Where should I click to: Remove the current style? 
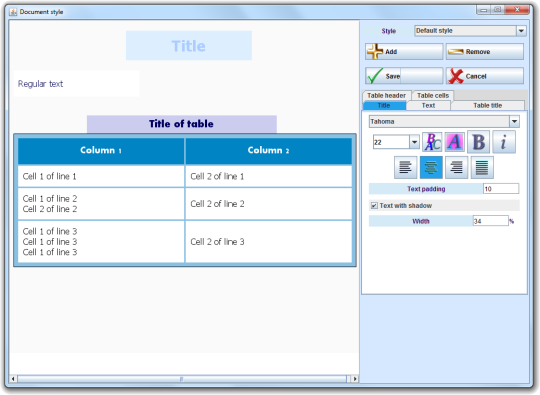pos(485,52)
